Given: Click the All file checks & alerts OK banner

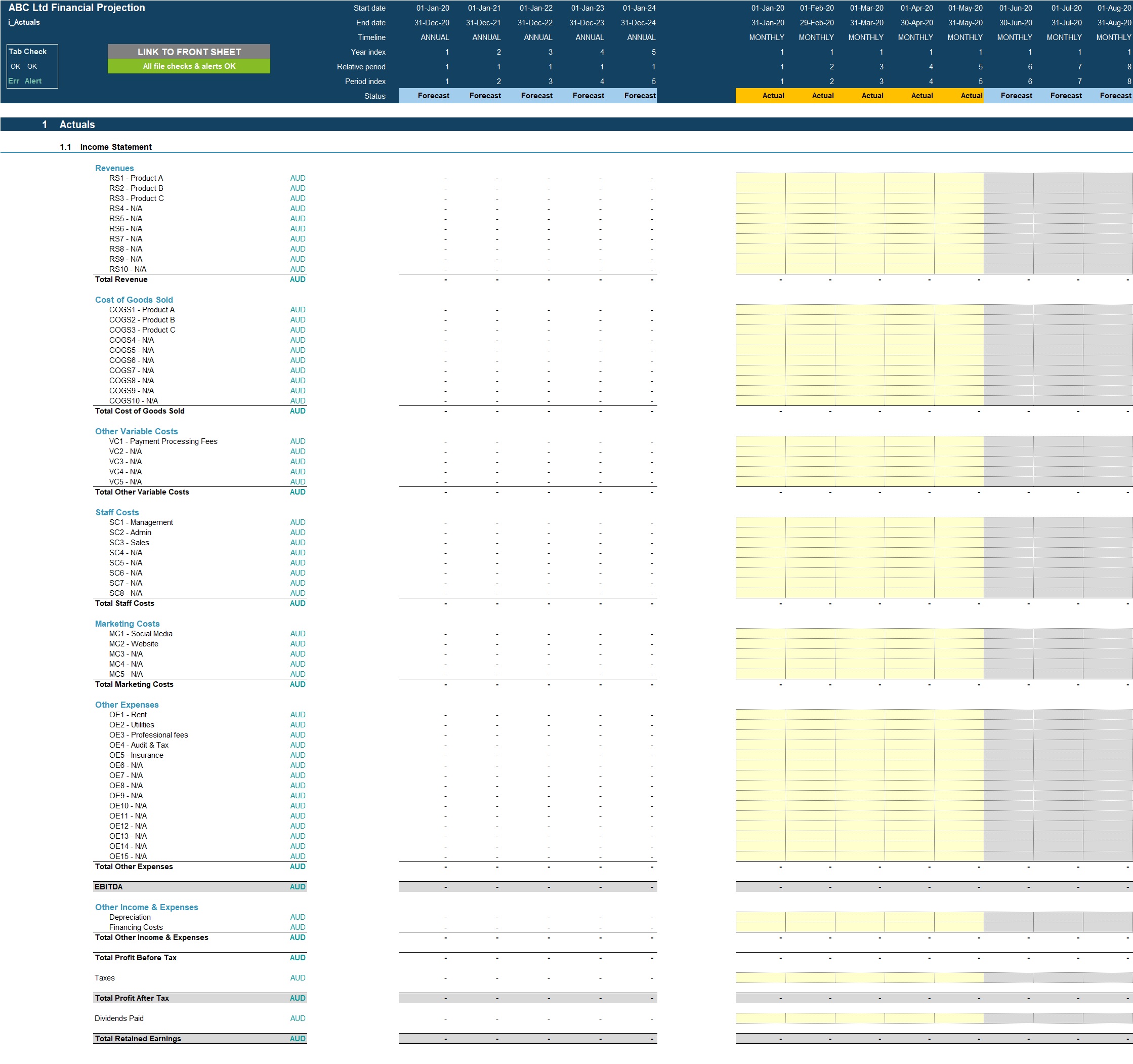Looking at the screenshot, I should point(189,66).
